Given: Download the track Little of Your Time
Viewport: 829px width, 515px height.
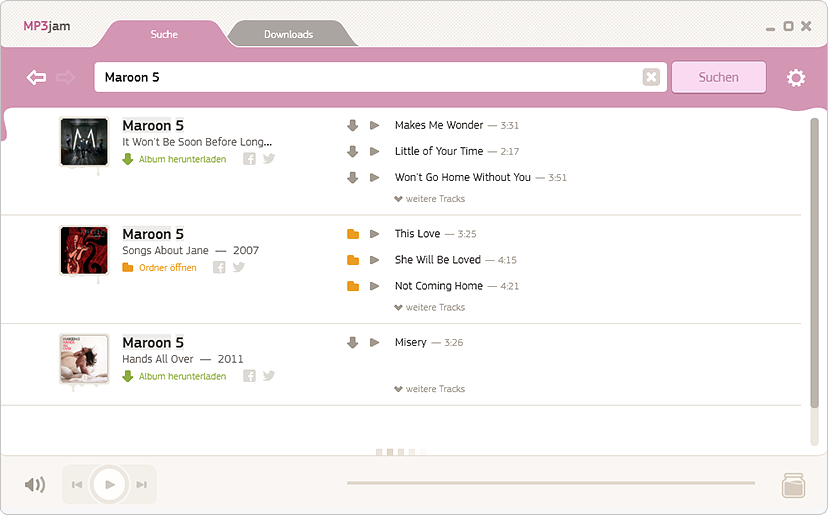Looking at the screenshot, I should (x=353, y=151).
